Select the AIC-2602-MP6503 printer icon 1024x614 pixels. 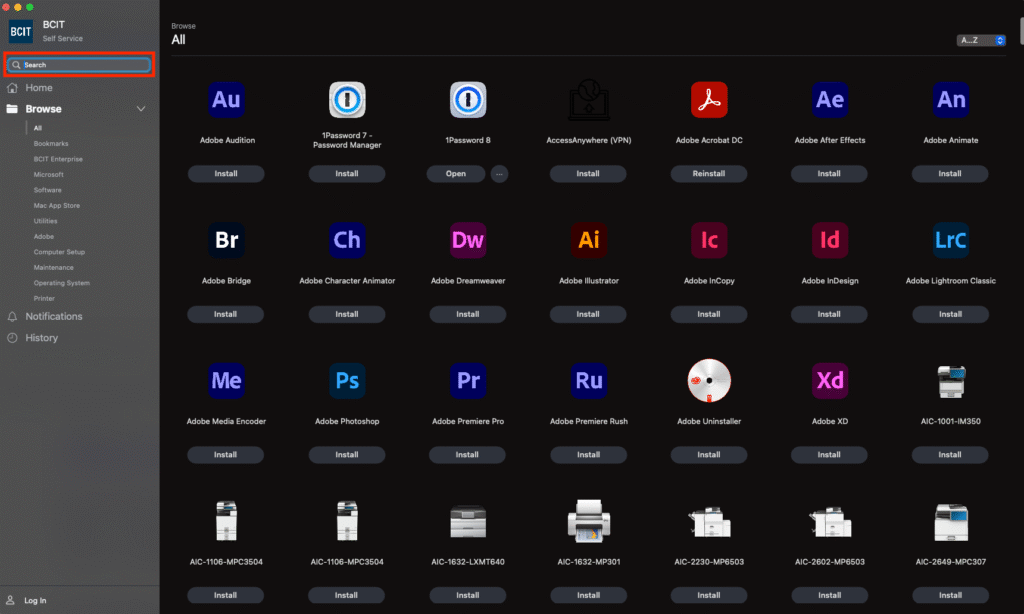click(x=829, y=522)
